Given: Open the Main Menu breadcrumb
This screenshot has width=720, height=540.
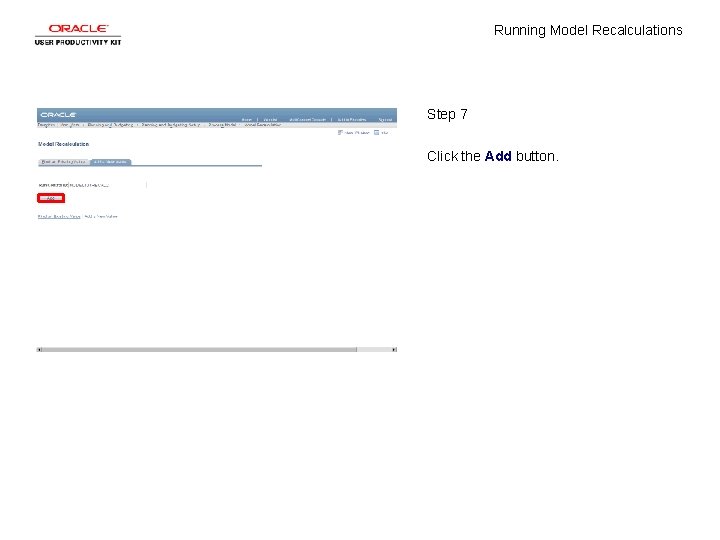Looking at the screenshot, I should (70, 125).
